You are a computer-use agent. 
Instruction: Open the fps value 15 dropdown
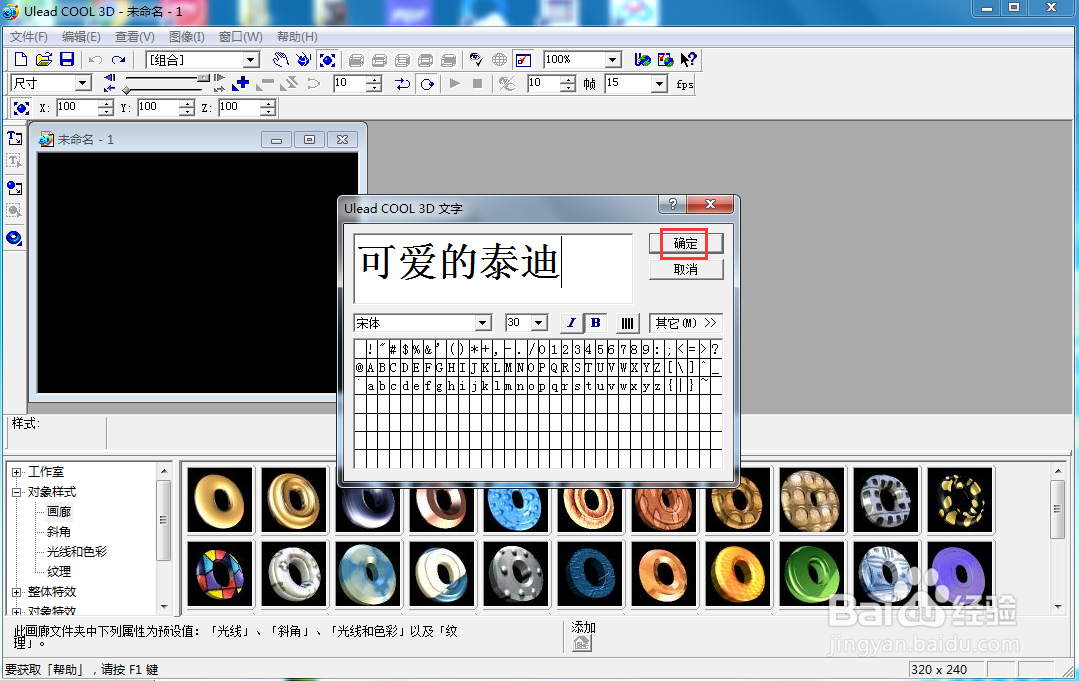tap(659, 84)
